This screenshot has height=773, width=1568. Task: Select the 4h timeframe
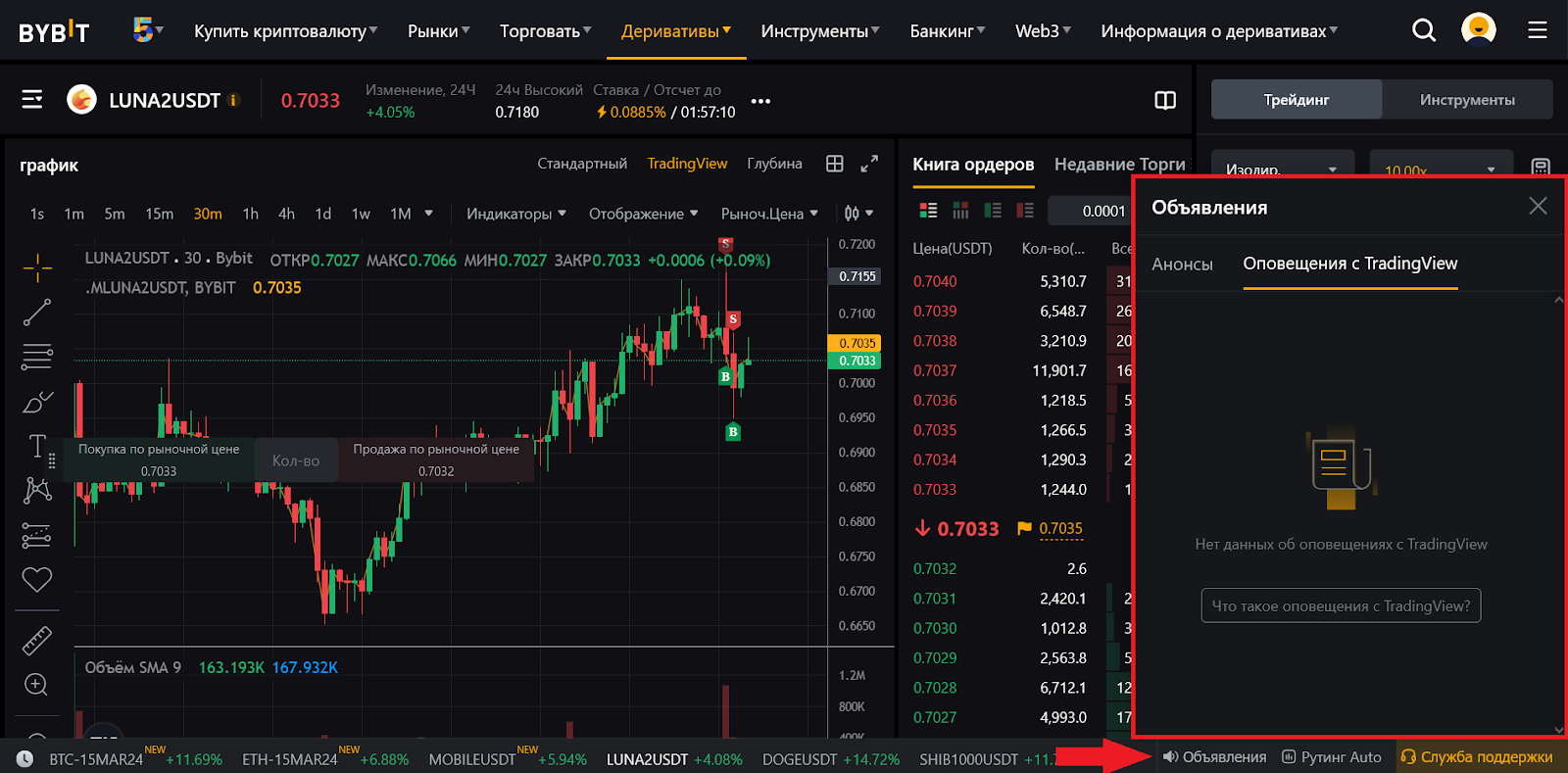(286, 214)
